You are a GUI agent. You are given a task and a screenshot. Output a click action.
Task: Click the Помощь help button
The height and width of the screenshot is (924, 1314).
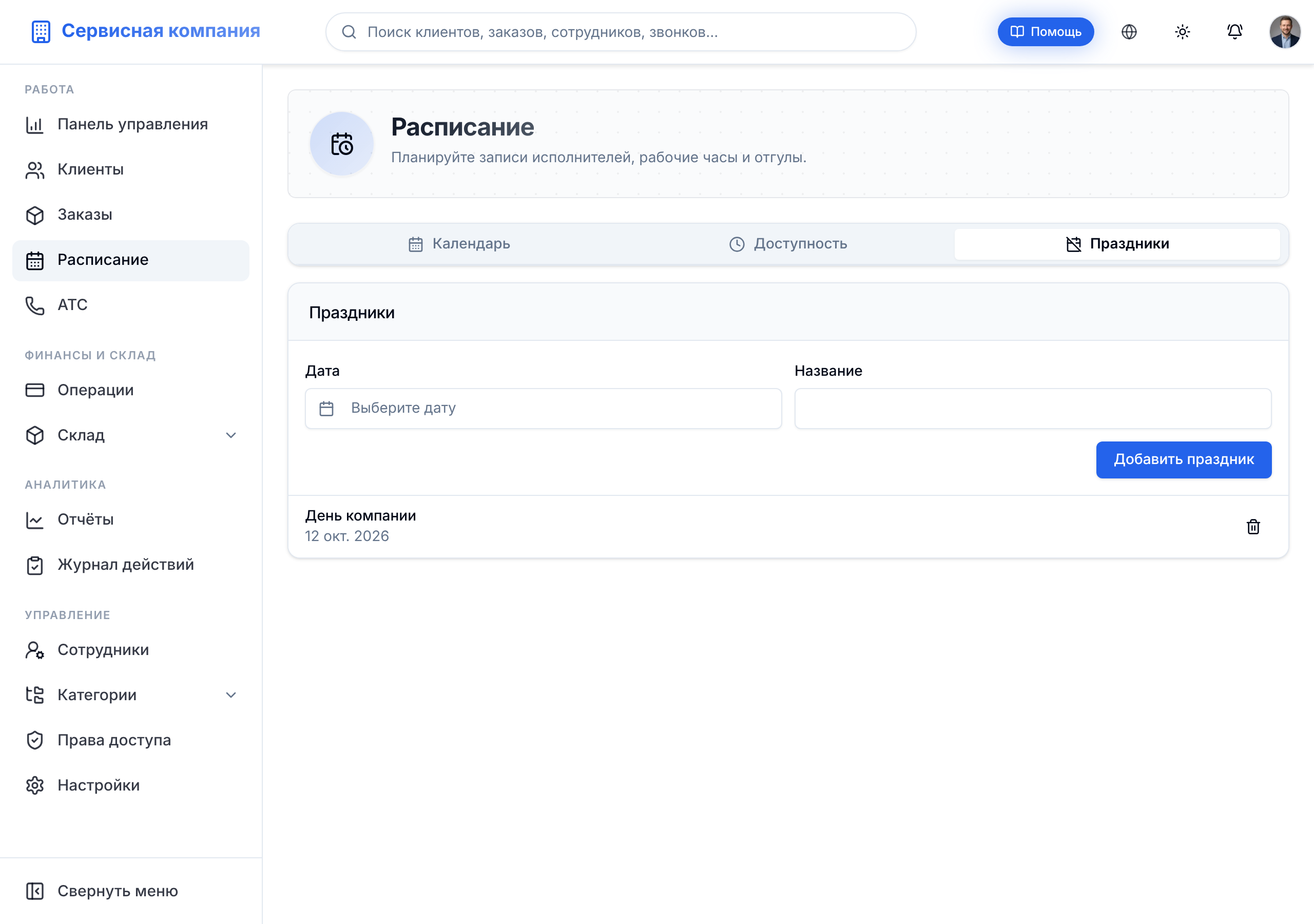click(x=1045, y=32)
